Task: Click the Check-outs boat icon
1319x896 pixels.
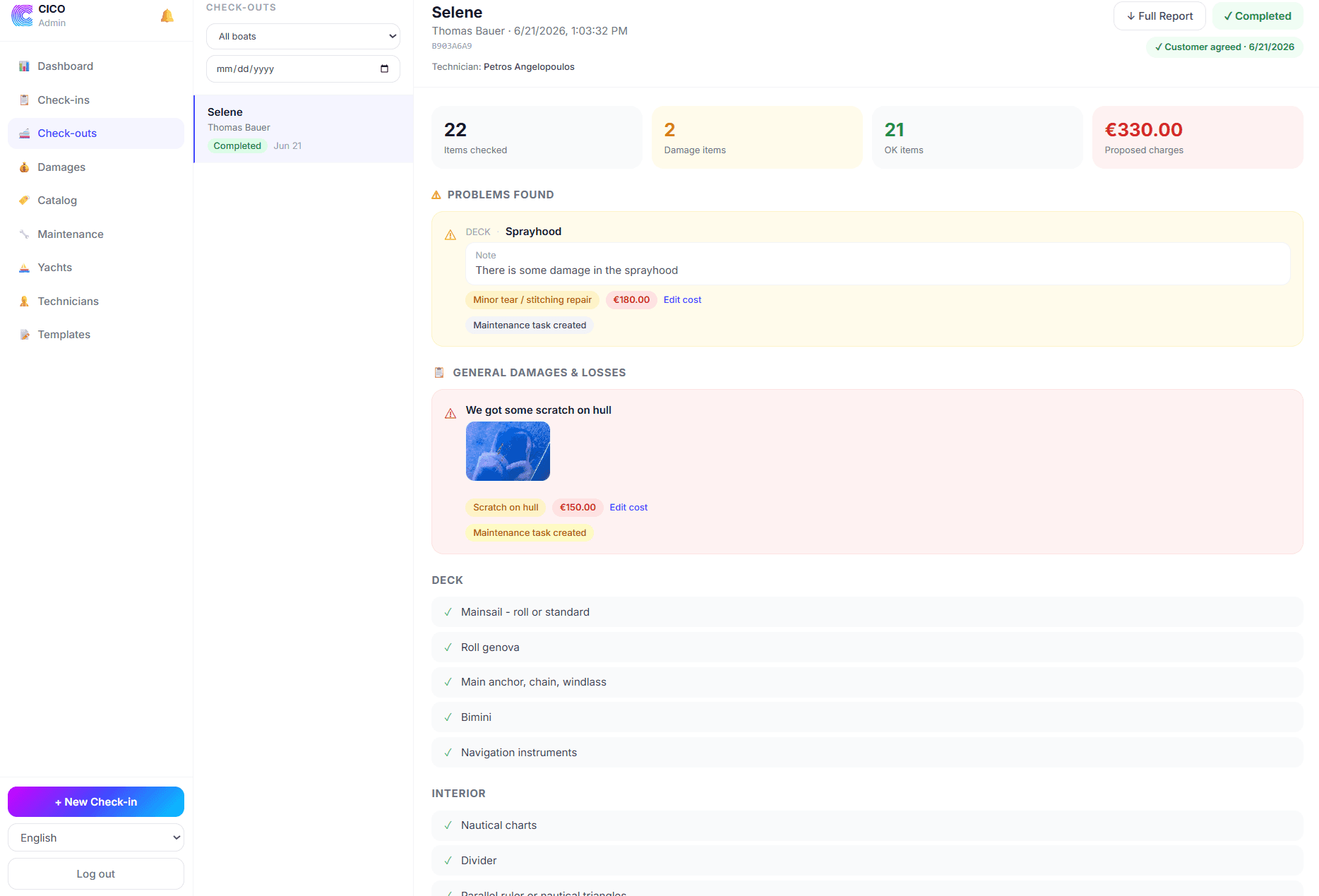Action: [x=24, y=133]
